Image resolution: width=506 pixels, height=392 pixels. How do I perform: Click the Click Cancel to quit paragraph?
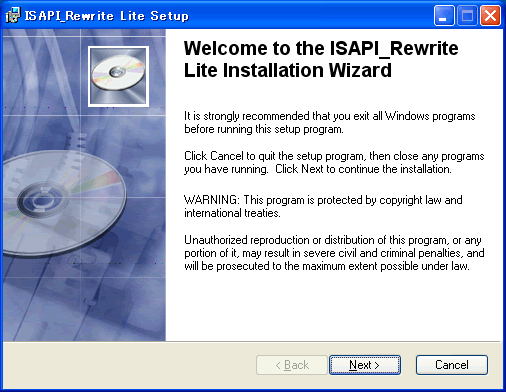(334, 162)
